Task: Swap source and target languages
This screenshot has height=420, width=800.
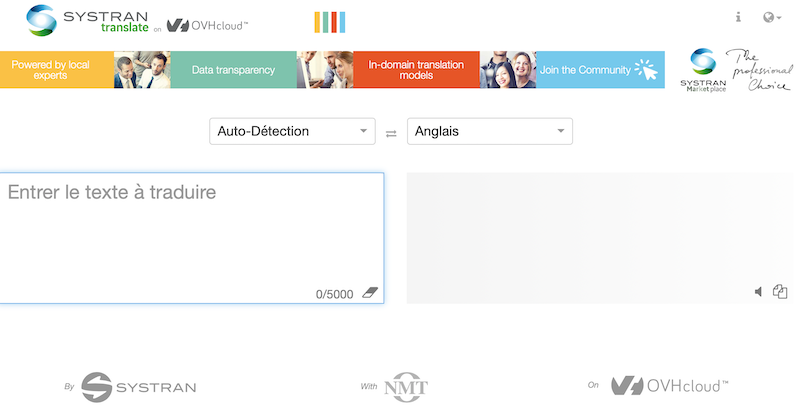Action: point(391,132)
